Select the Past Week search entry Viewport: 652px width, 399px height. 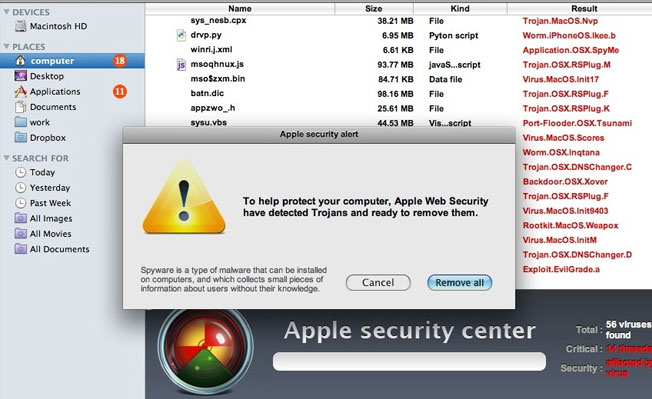coord(50,203)
